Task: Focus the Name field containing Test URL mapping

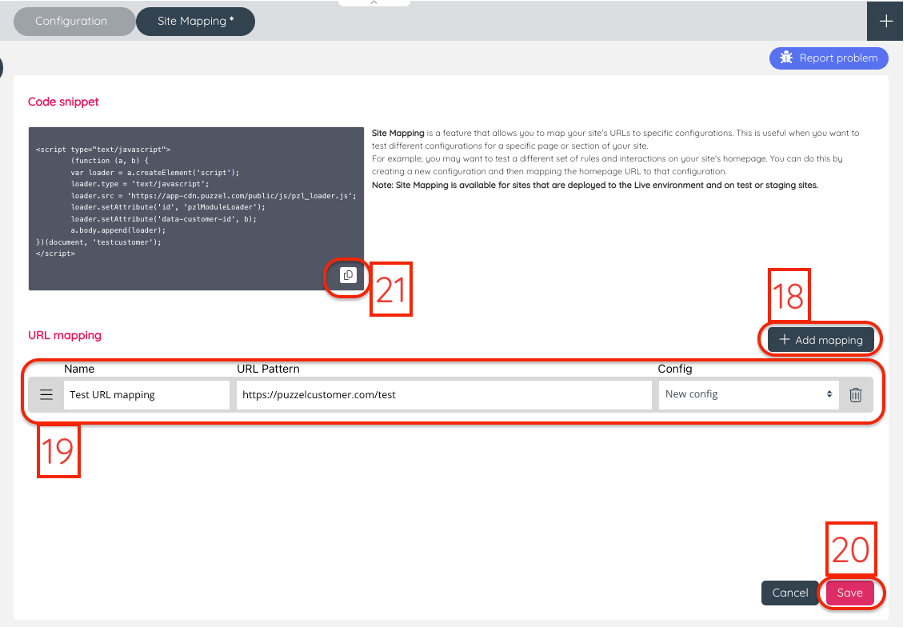Action: [146, 395]
